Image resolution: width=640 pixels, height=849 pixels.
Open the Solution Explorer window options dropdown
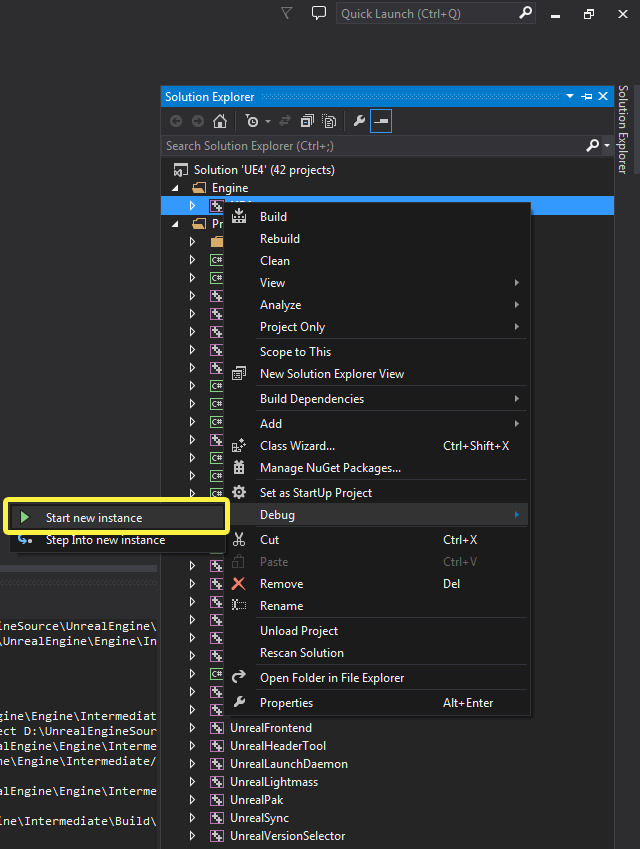570,96
